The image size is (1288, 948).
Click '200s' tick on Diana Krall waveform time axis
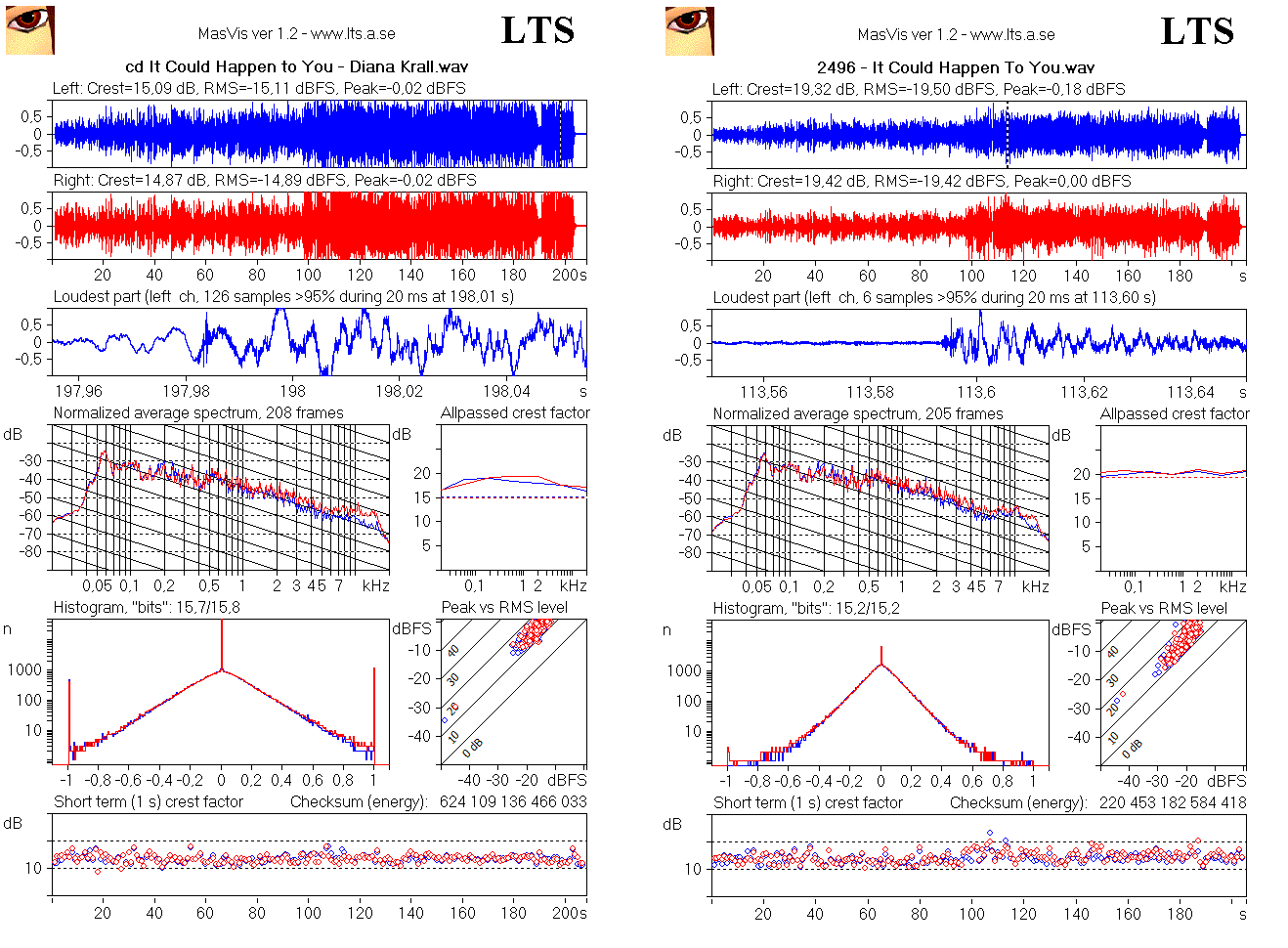[x=569, y=275]
